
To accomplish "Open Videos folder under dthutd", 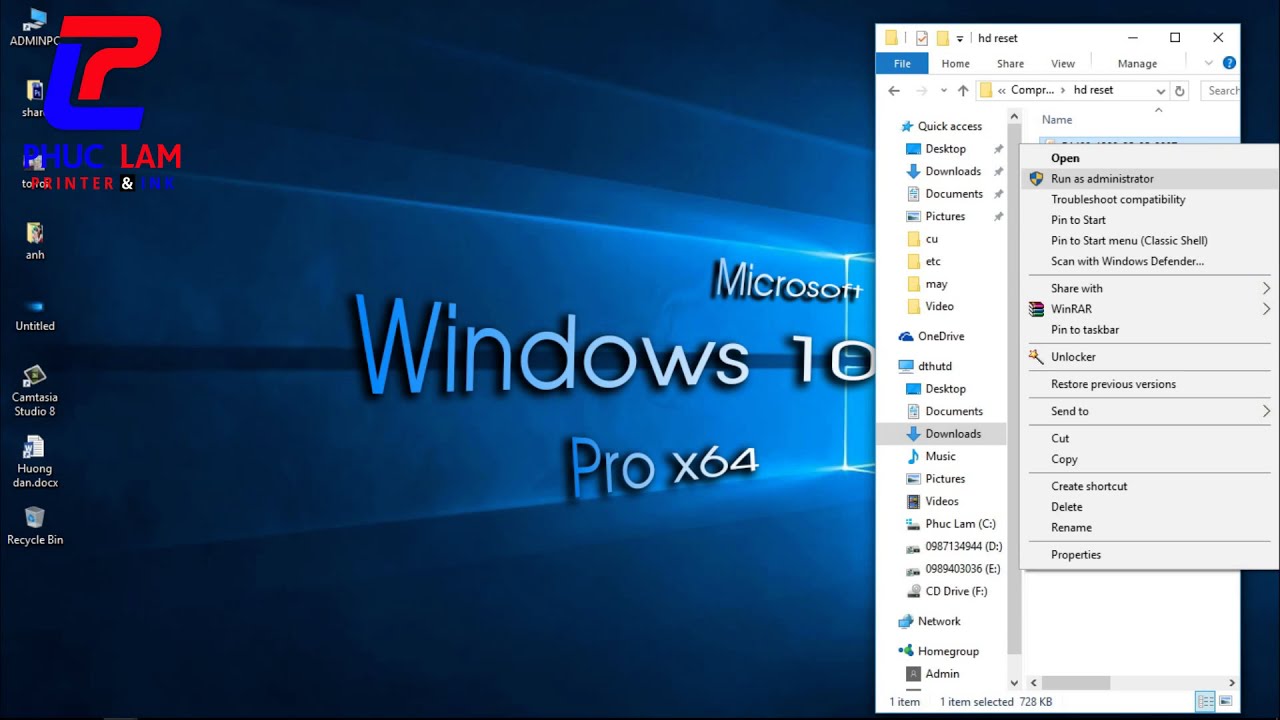I will coord(942,501).
